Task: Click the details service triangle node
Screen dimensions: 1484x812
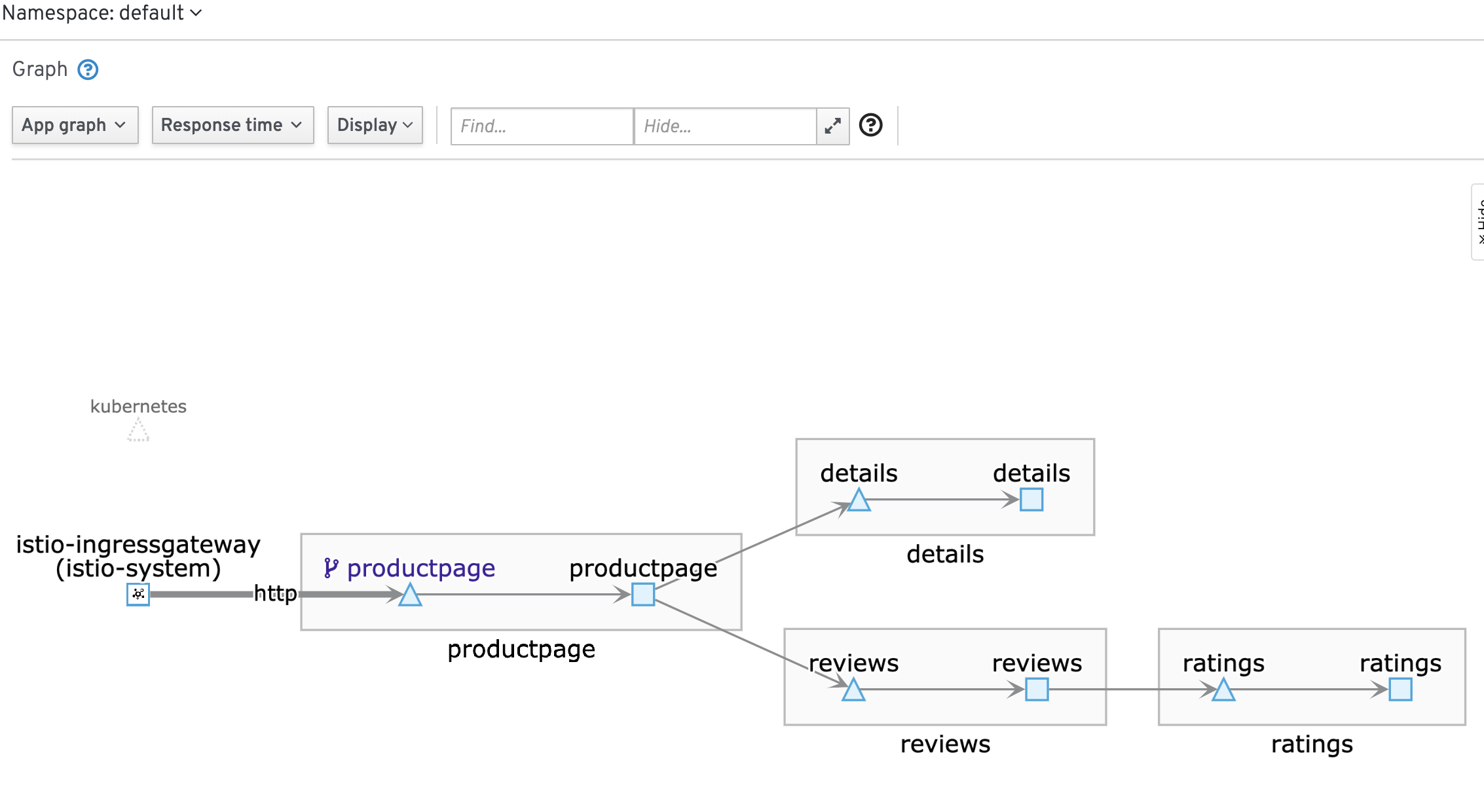Action: (859, 501)
